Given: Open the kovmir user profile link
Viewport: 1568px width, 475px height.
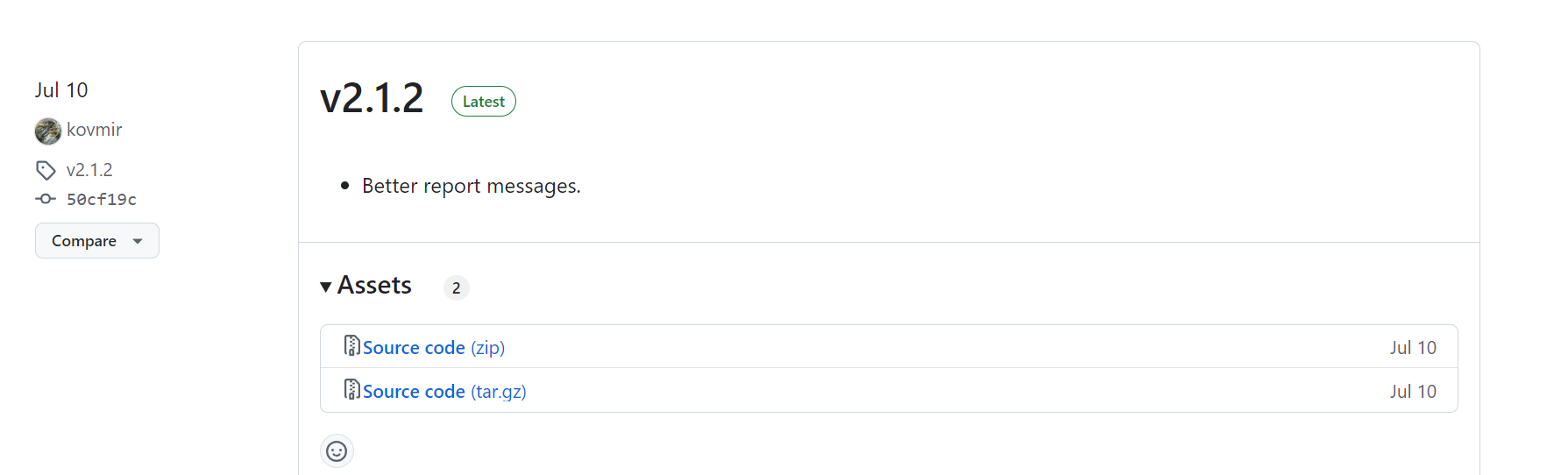Looking at the screenshot, I should click(94, 130).
